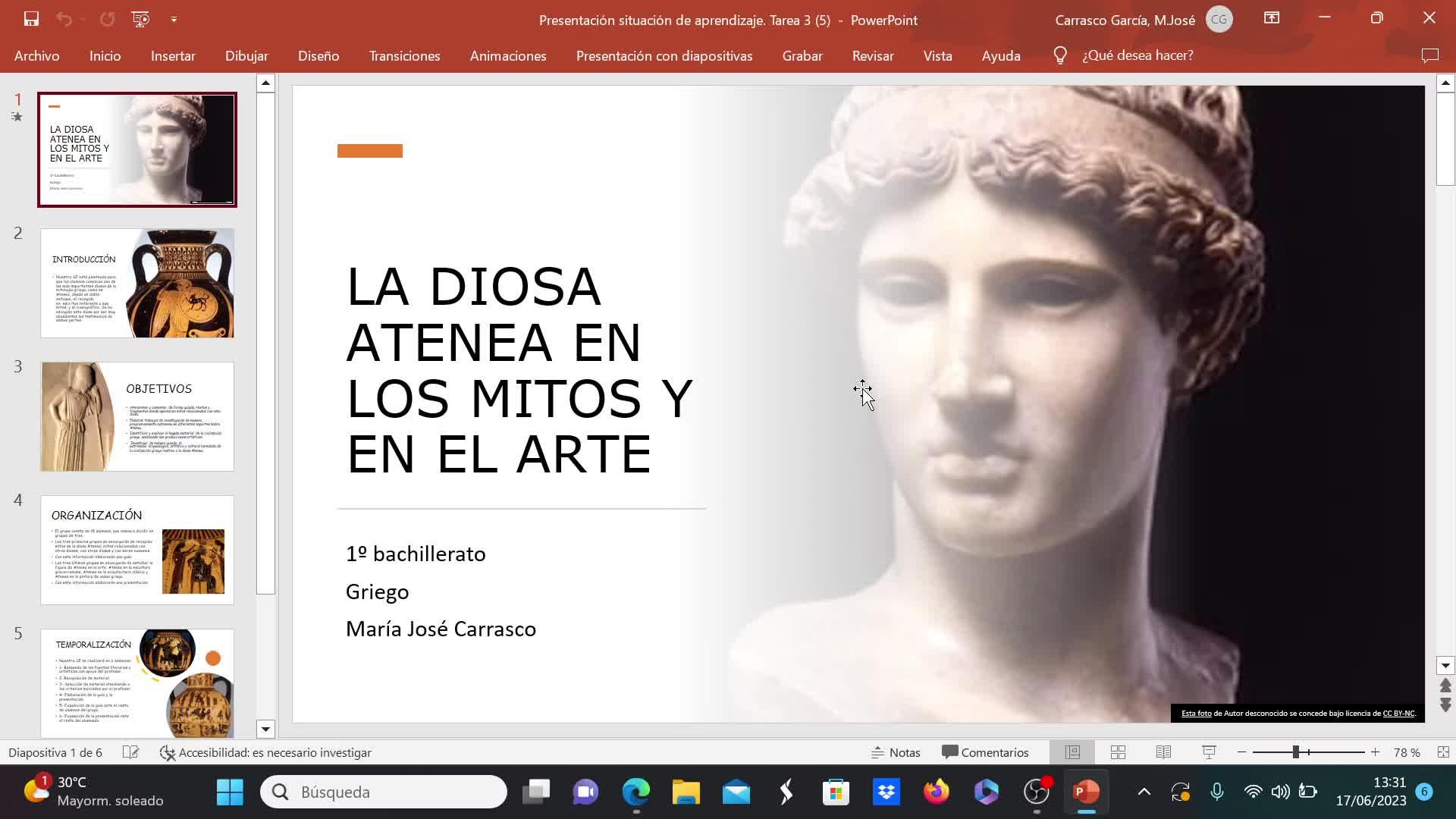Toggle the Comentarios pane
Image resolution: width=1456 pixels, height=819 pixels.
click(x=985, y=752)
